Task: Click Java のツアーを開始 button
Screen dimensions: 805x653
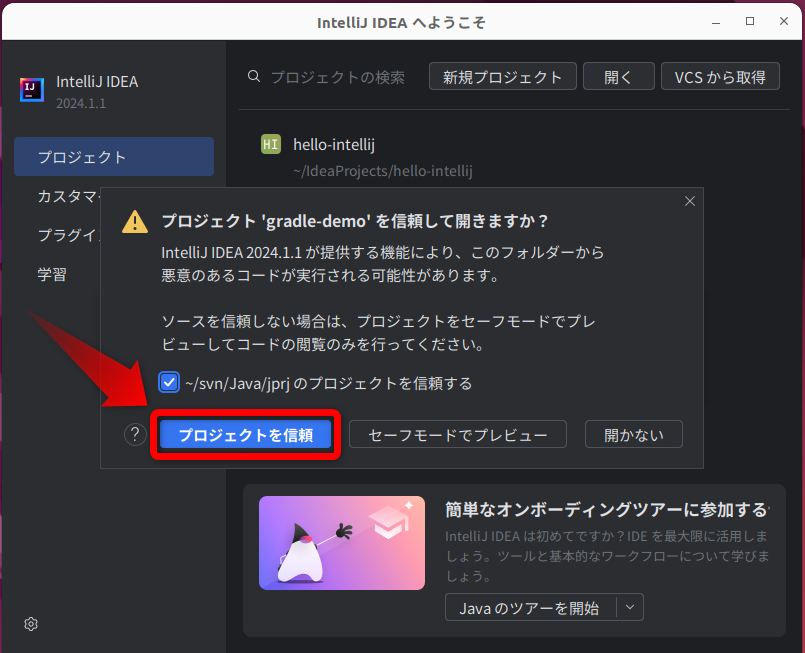Action: coord(529,608)
